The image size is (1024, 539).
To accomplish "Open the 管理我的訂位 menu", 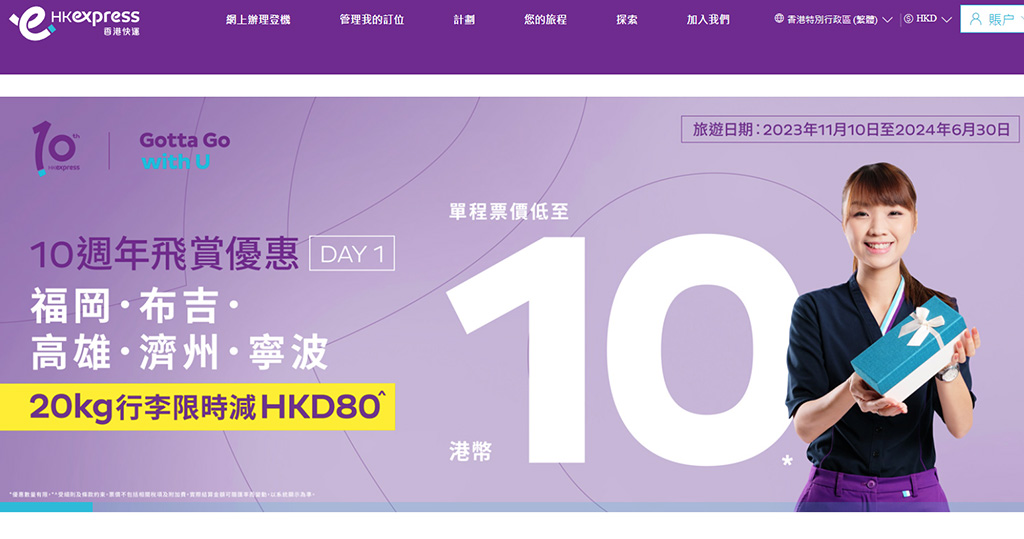I will pyautogui.click(x=372, y=19).
